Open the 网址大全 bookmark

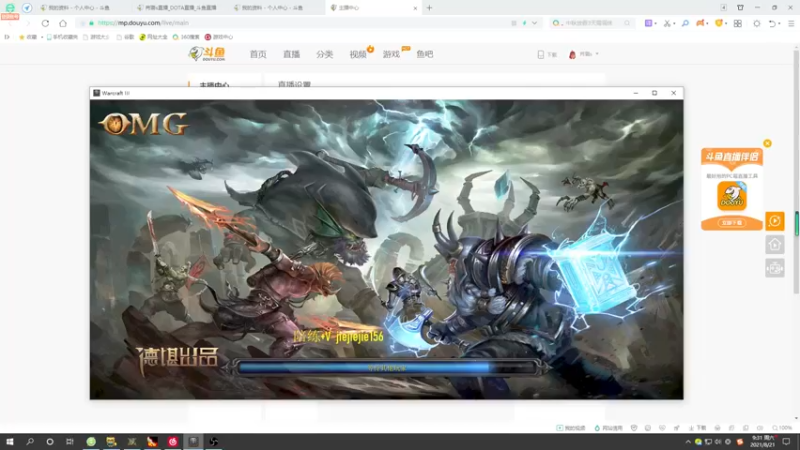click(x=153, y=37)
